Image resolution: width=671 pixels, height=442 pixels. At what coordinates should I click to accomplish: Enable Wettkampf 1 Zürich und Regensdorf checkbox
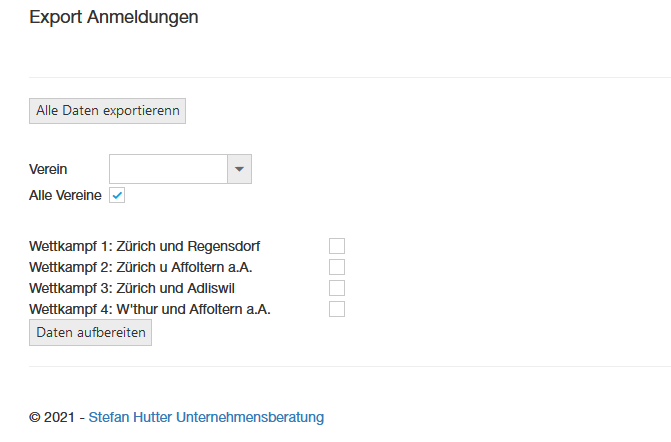337,246
